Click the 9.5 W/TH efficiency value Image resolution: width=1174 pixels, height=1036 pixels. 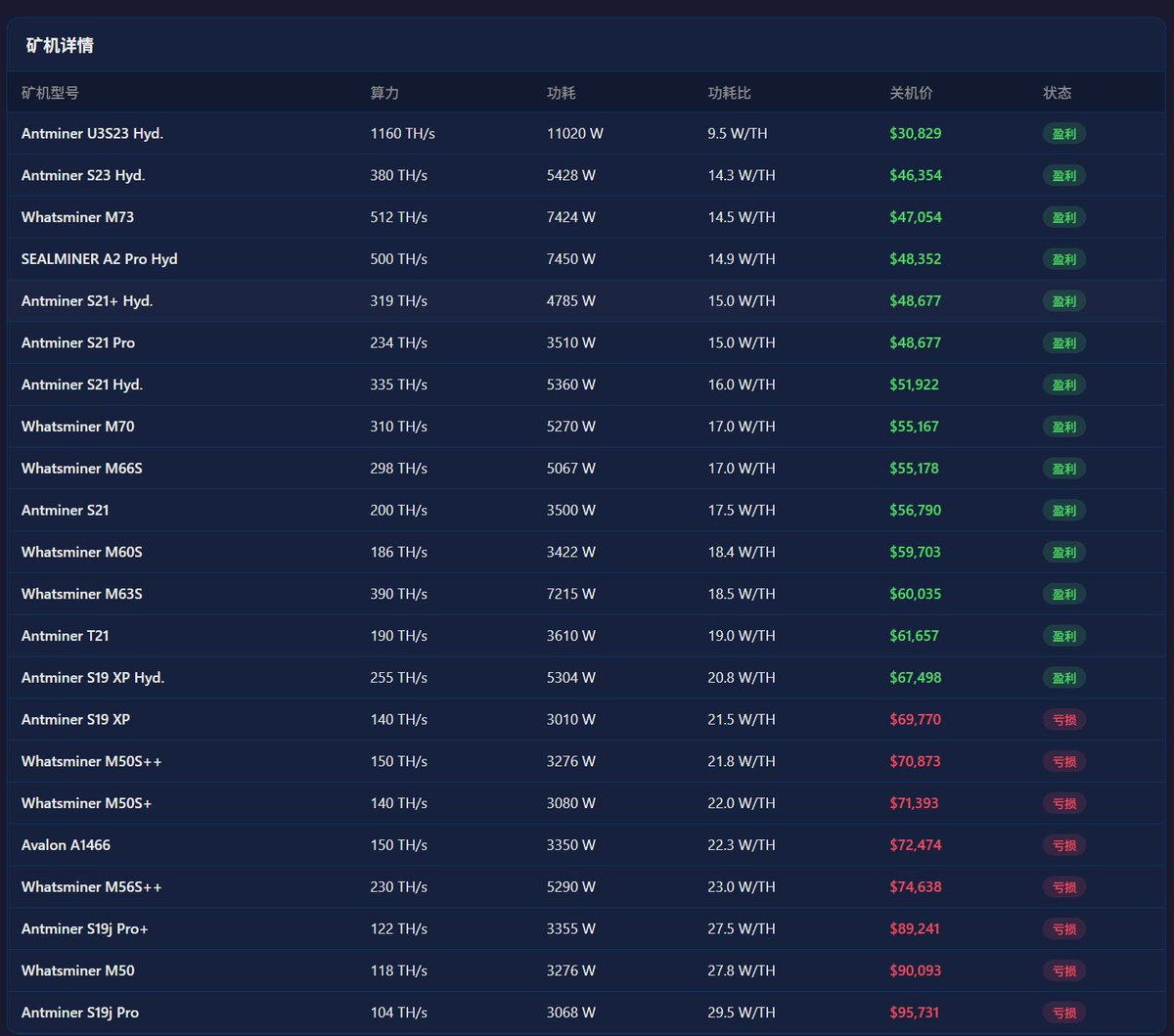coord(738,133)
